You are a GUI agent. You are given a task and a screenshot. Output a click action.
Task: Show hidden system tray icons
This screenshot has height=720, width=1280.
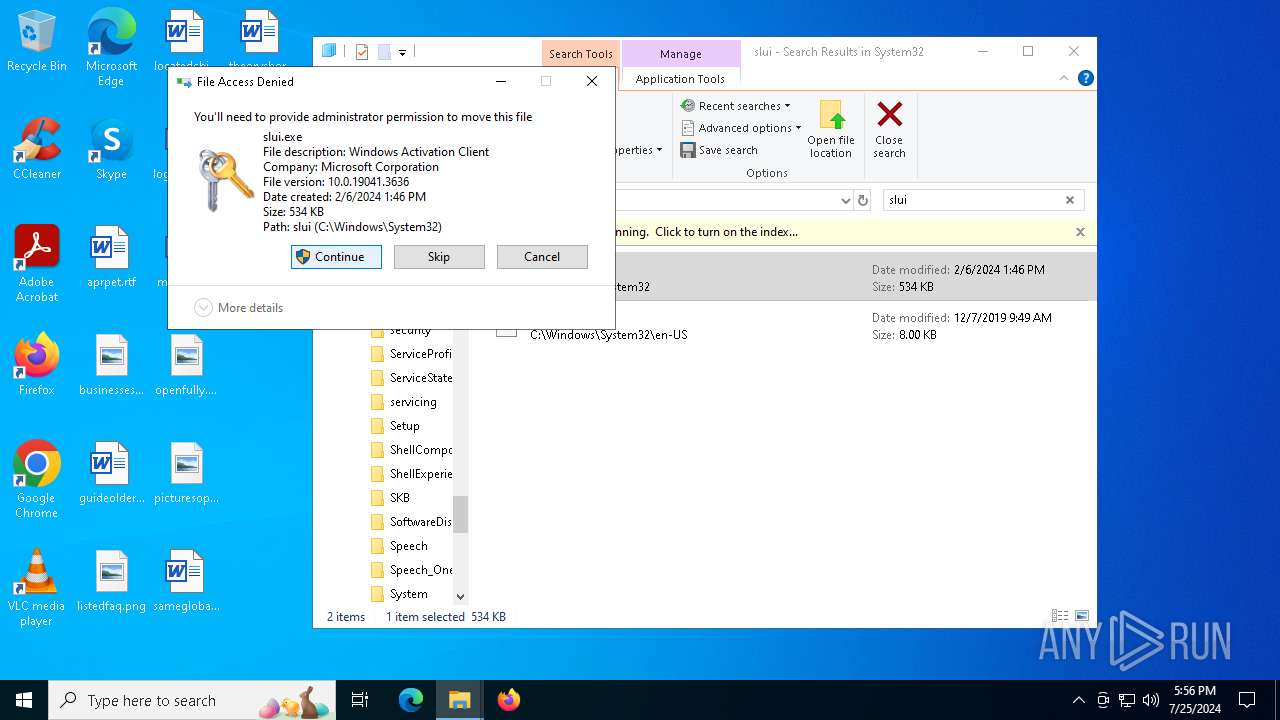(x=1078, y=700)
